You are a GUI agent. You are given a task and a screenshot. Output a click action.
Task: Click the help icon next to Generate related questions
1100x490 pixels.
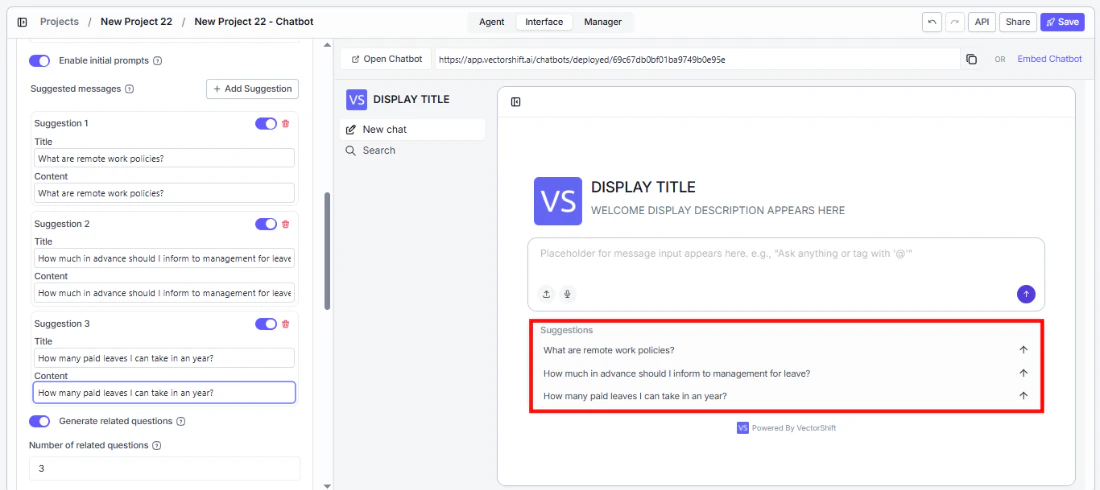(x=181, y=422)
